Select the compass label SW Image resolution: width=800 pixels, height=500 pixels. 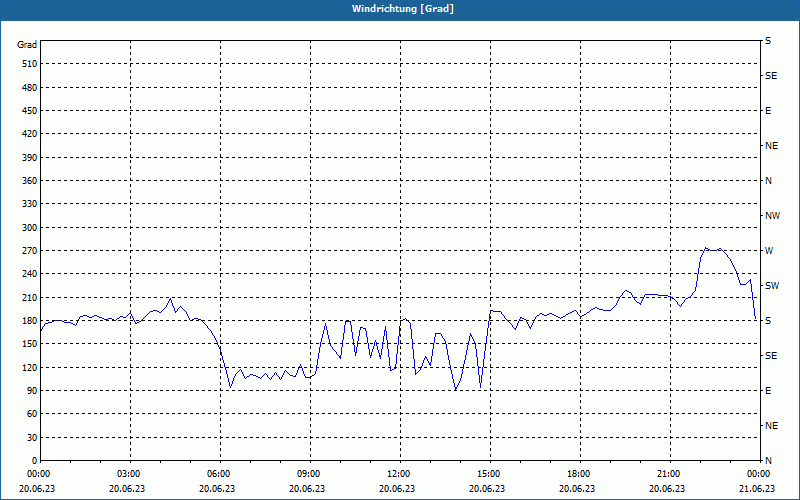click(x=772, y=286)
